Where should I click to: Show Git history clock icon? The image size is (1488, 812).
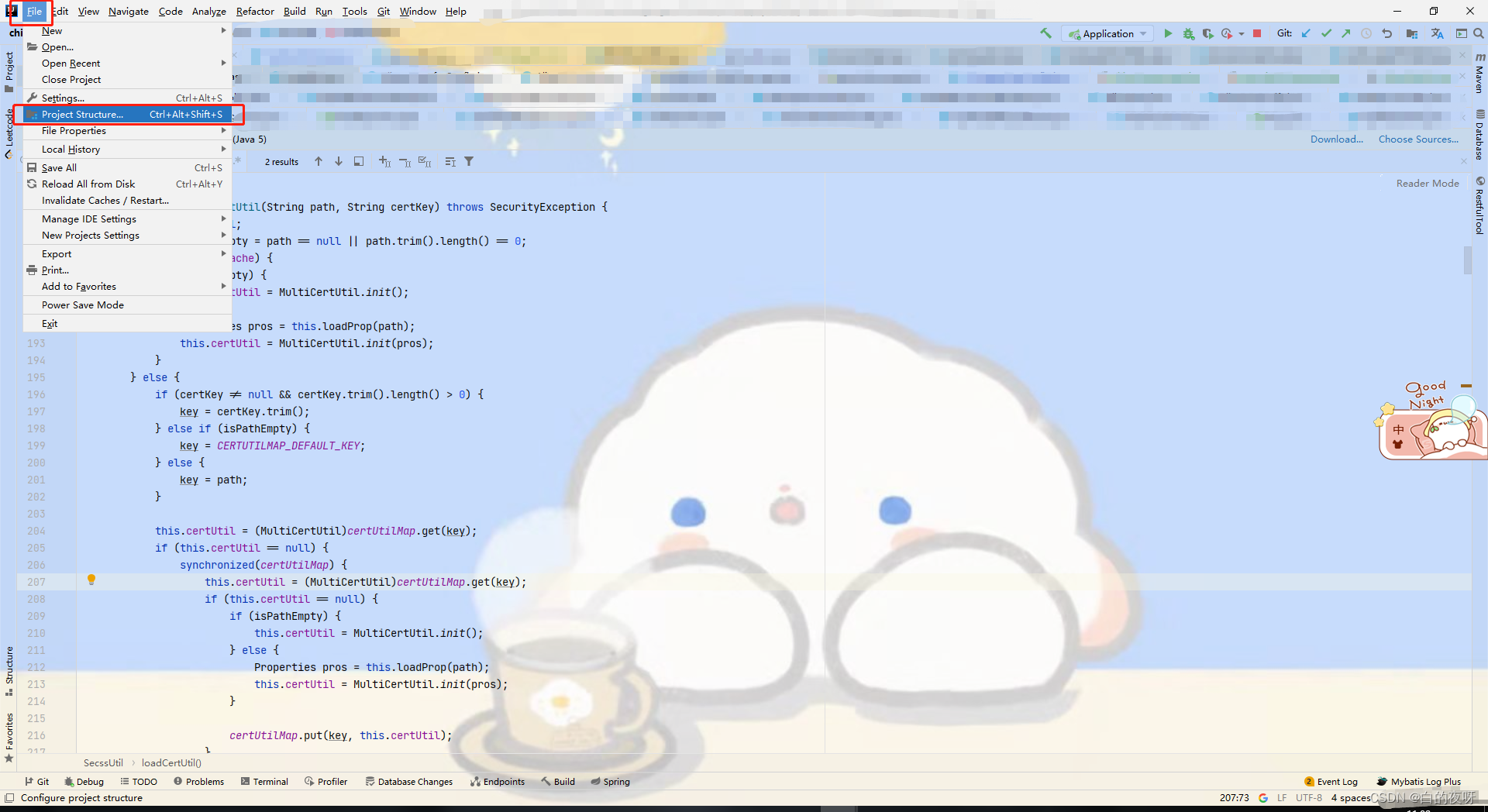1366,33
